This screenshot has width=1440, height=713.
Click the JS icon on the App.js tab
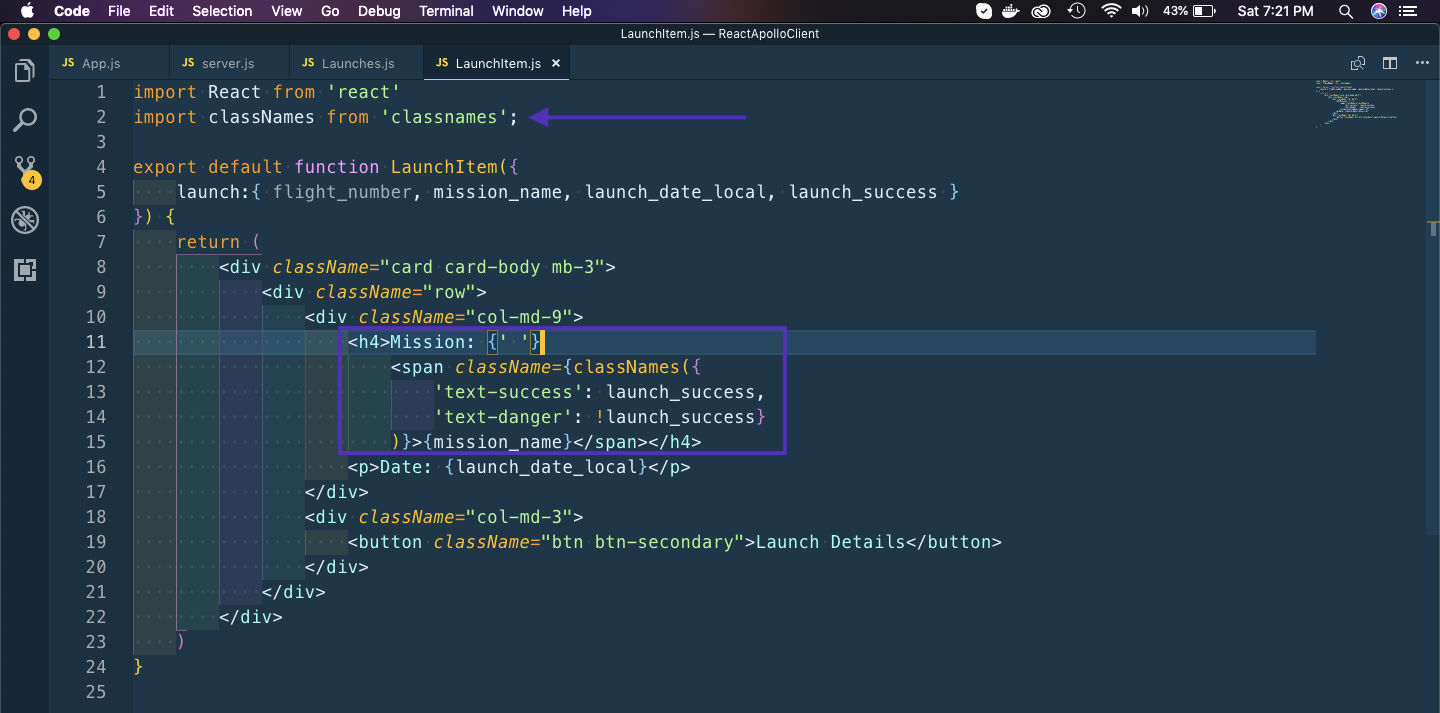coord(68,63)
